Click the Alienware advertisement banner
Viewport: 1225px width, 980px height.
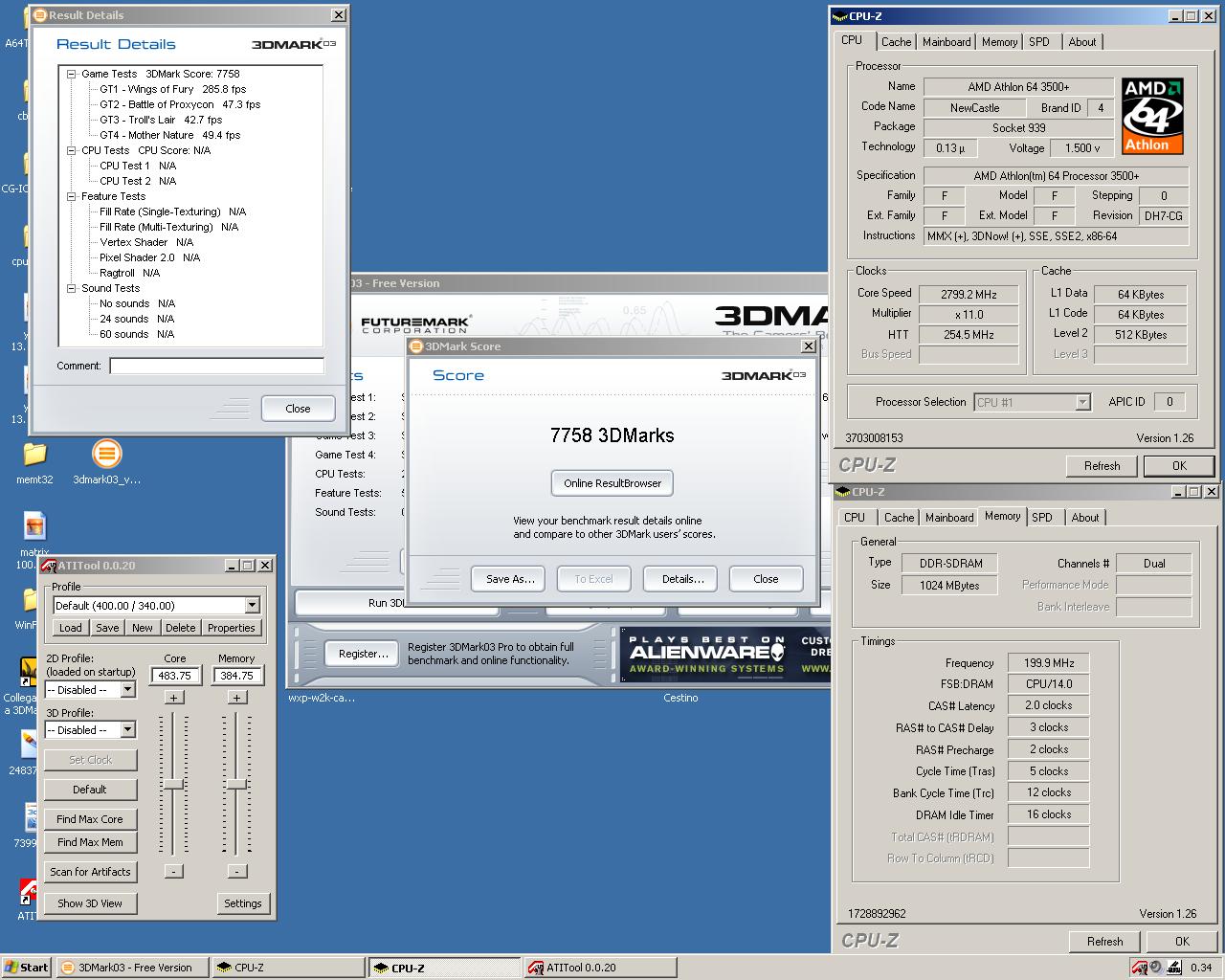(x=706, y=655)
